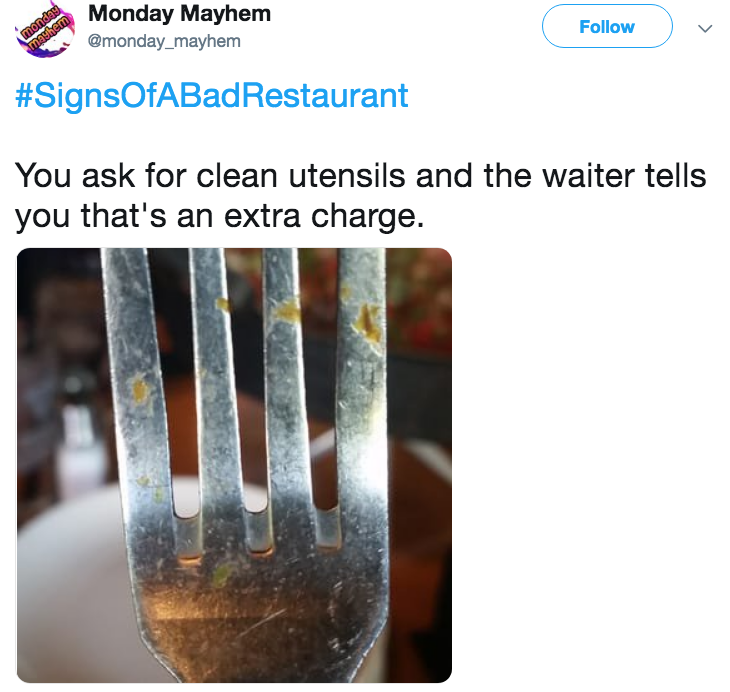
Task: Follow the Monday Mayhem account
Action: click(607, 27)
